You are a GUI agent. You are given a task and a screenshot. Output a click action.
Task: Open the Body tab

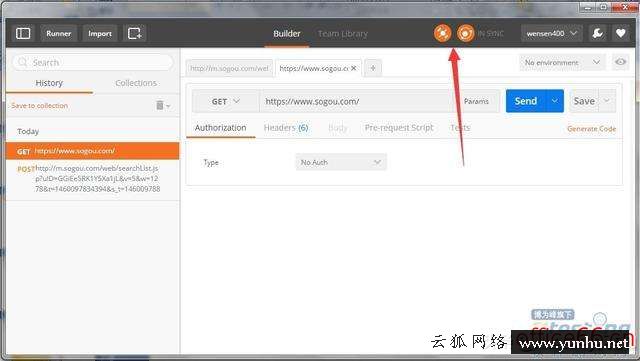coord(338,128)
